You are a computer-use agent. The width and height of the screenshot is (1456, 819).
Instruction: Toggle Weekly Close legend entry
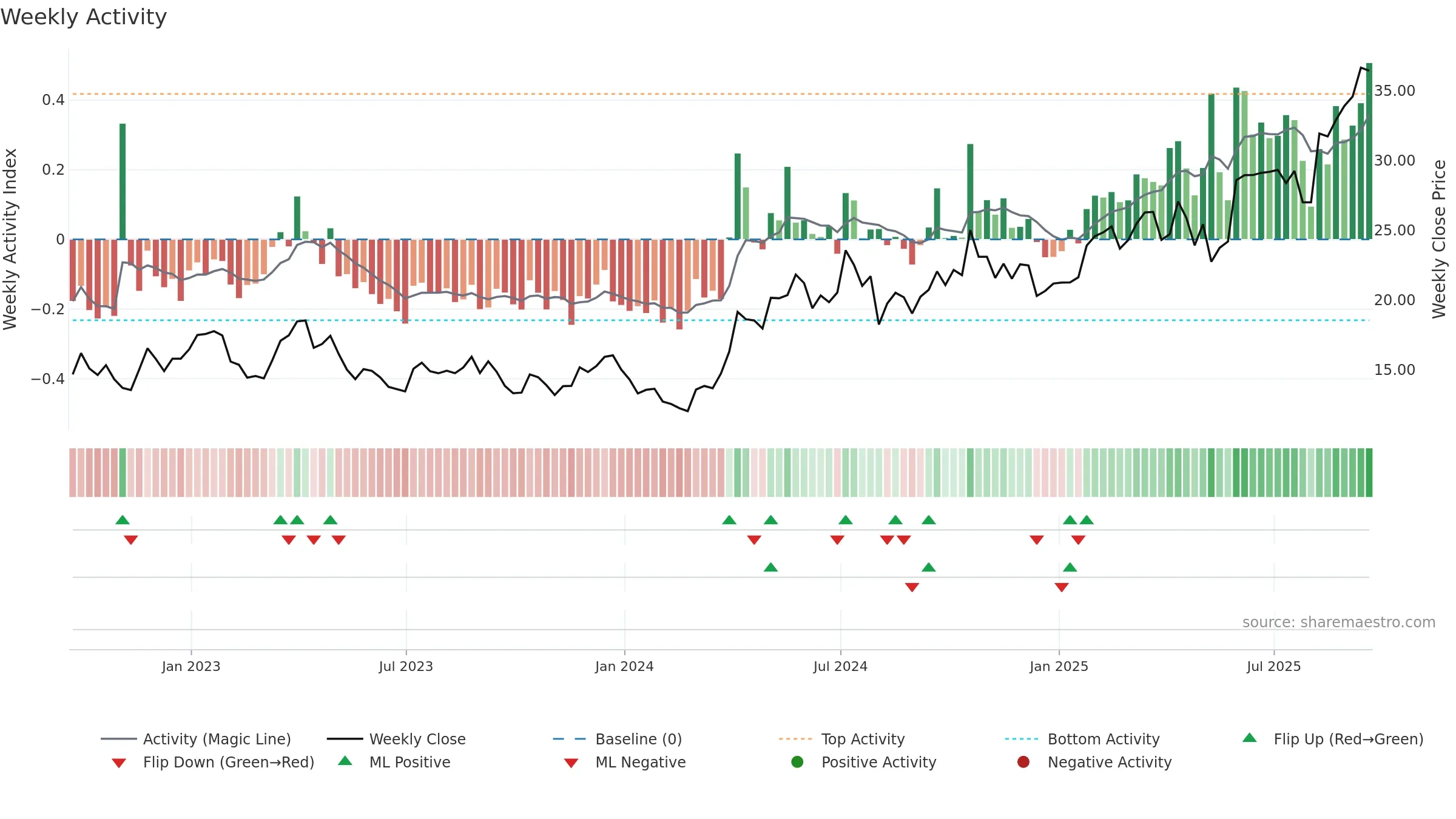(396, 739)
